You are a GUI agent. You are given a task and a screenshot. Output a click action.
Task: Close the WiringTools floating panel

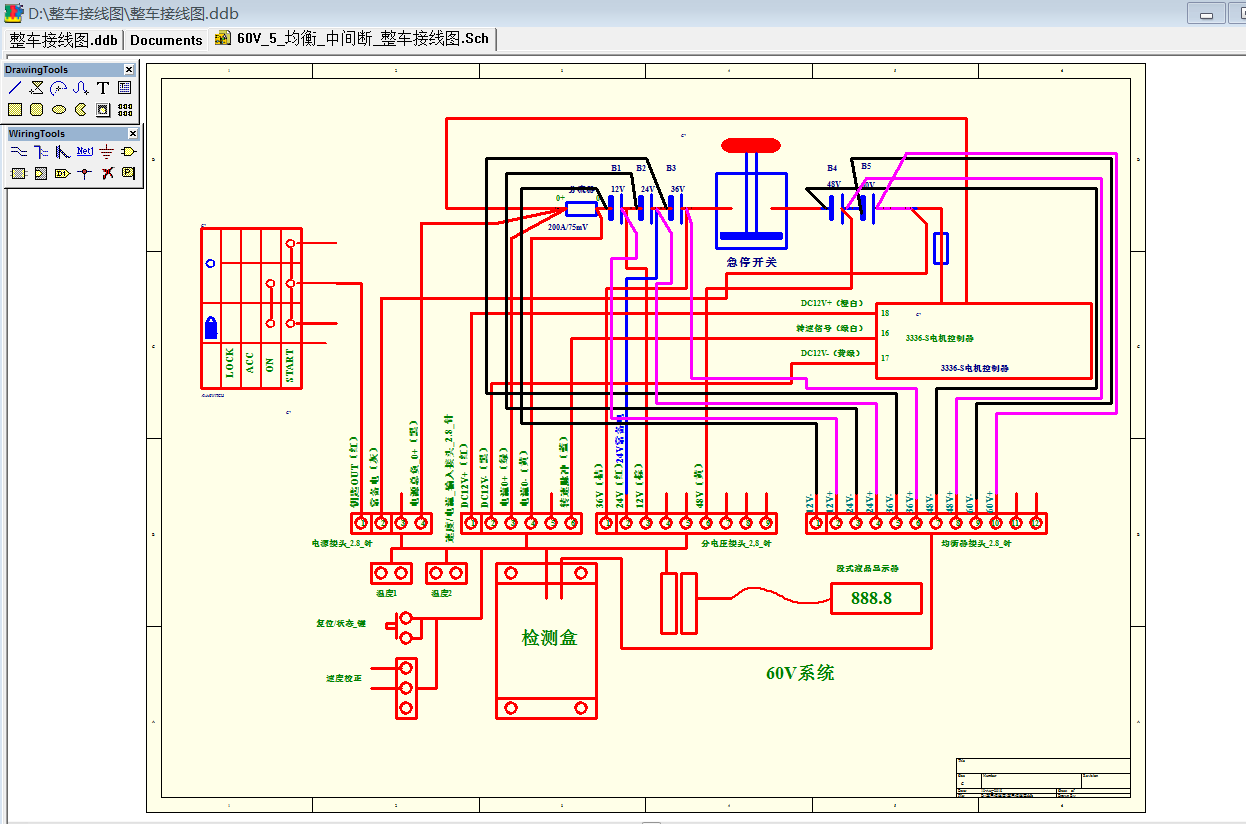point(133,133)
